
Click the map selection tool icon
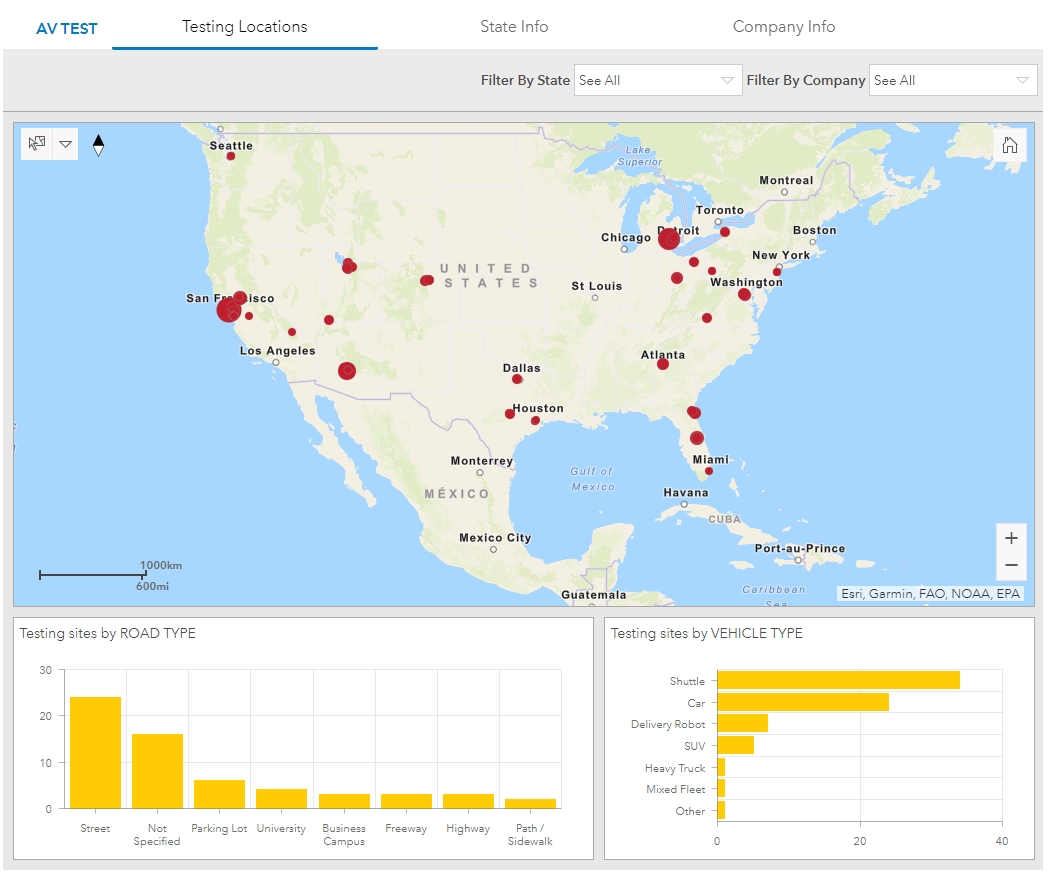pos(37,144)
